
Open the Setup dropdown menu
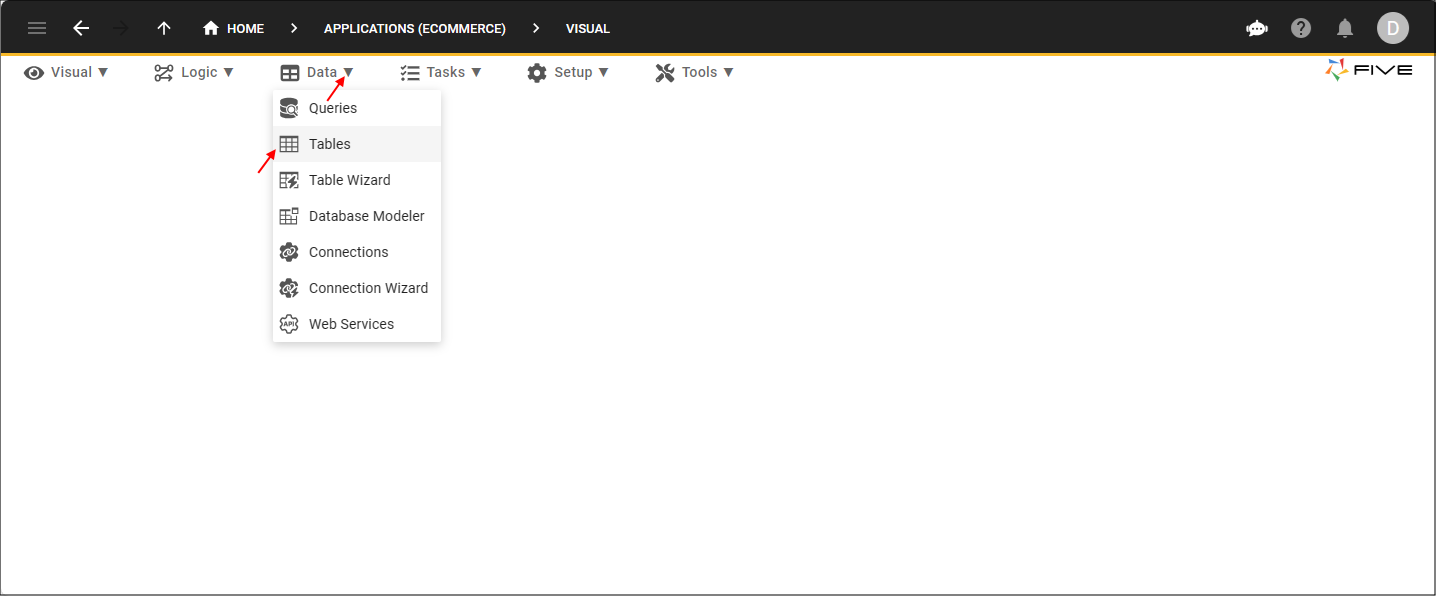click(568, 72)
